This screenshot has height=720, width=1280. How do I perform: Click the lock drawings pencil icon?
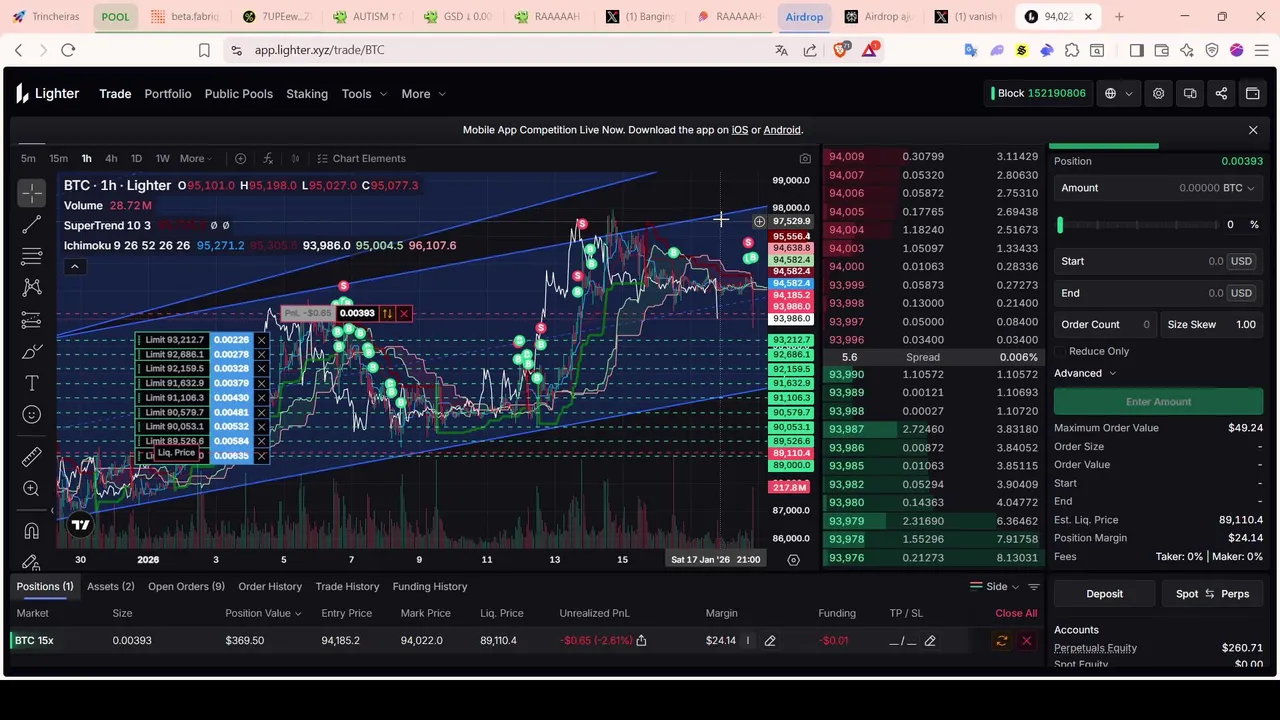point(31,562)
